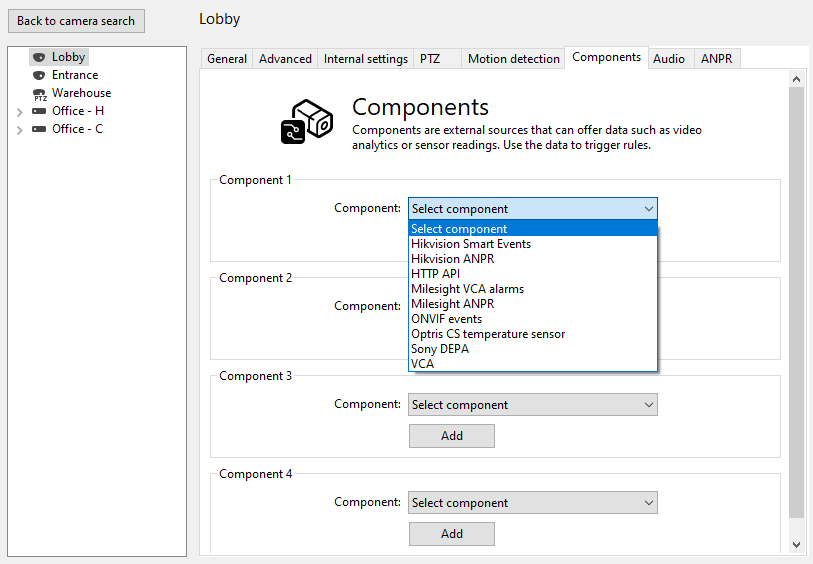Open the Motion detection tab
The height and width of the screenshot is (564, 813).
[513, 59]
